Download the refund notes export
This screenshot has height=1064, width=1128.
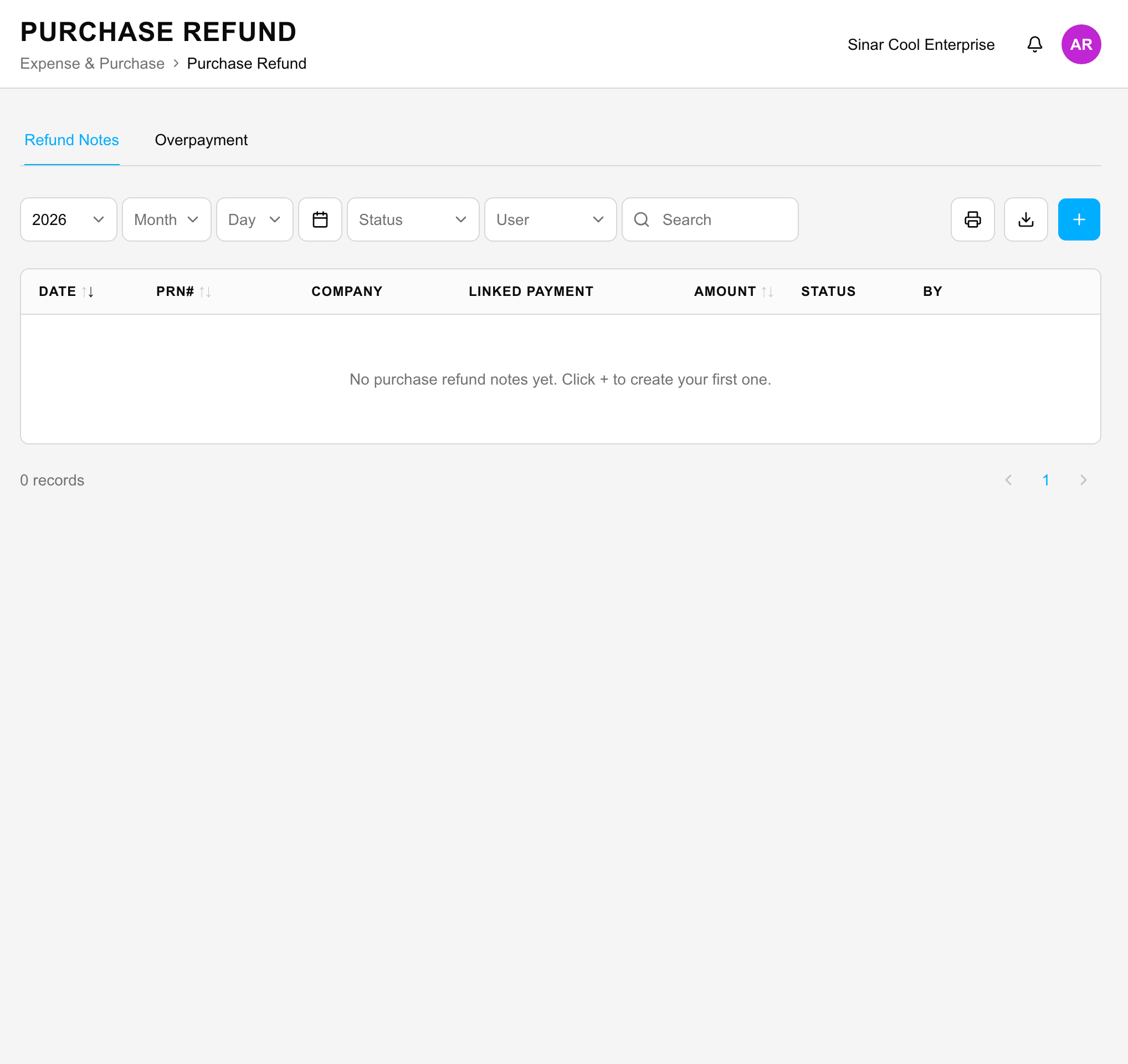[x=1026, y=219]
